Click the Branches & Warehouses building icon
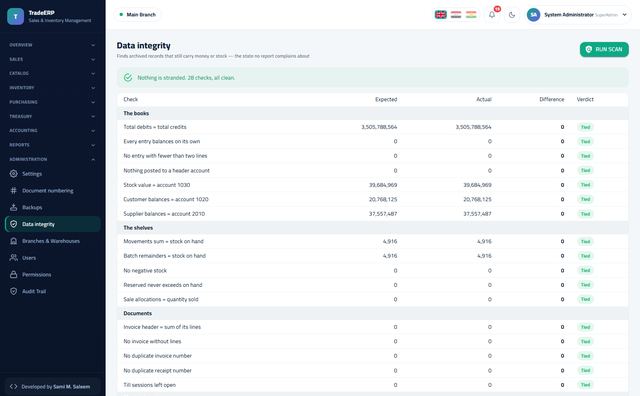 [x=13, y=241]
